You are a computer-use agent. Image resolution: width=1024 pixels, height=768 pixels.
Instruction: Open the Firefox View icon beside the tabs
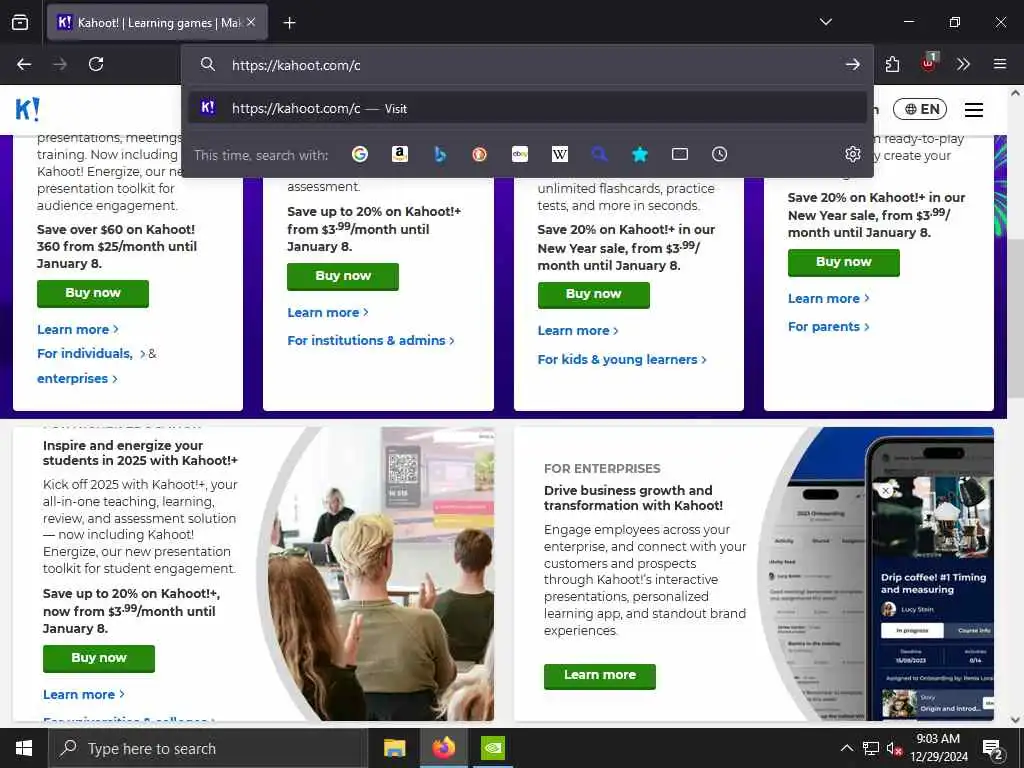(x=20, y=22)
